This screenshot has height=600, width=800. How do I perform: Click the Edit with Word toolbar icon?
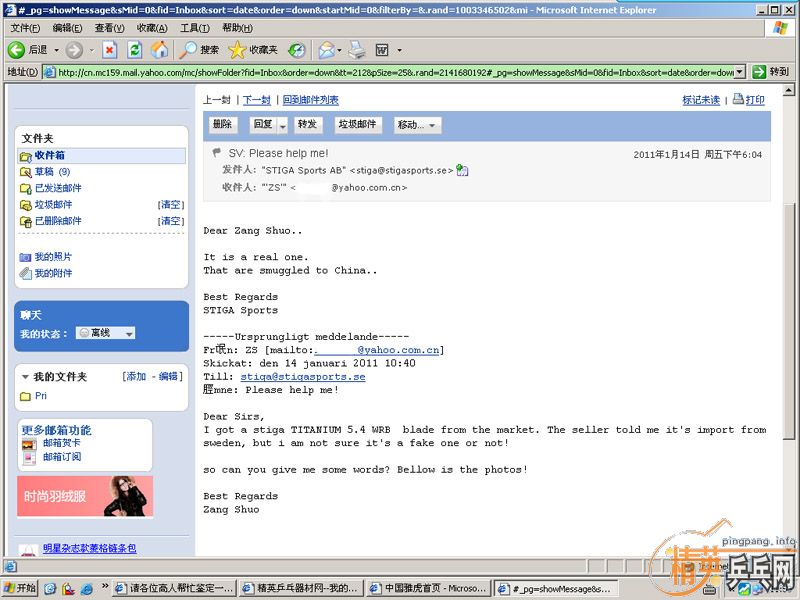pyautogui.click(x=382, y=49)
